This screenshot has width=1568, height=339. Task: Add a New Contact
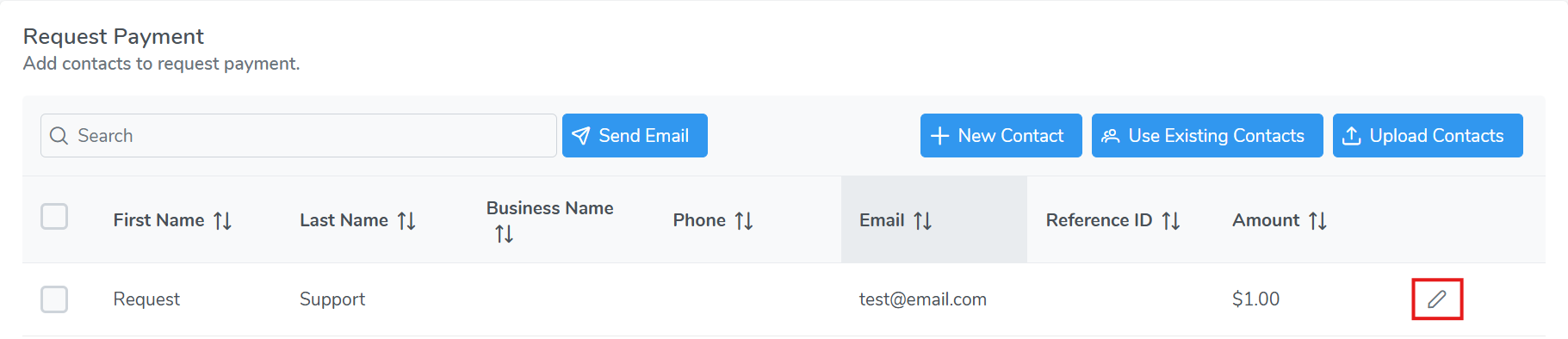(x=1001, y=136)
